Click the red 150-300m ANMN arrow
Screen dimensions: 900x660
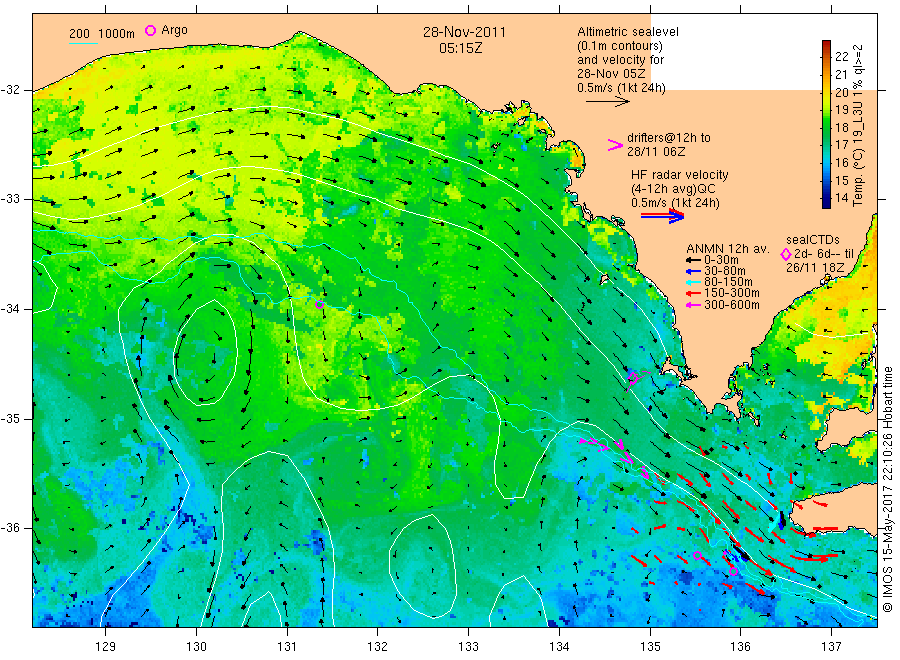pos(693,293)
